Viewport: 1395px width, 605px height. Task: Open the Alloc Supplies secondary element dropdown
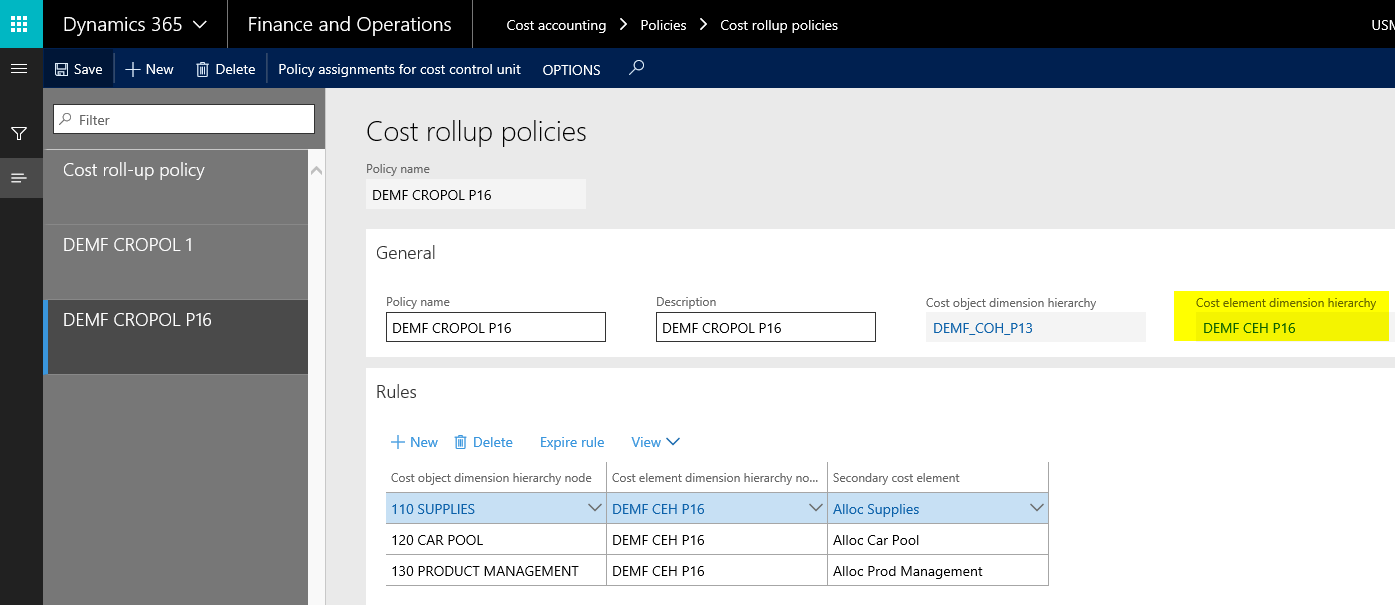pyautogui.click(x=1036, y=508)
